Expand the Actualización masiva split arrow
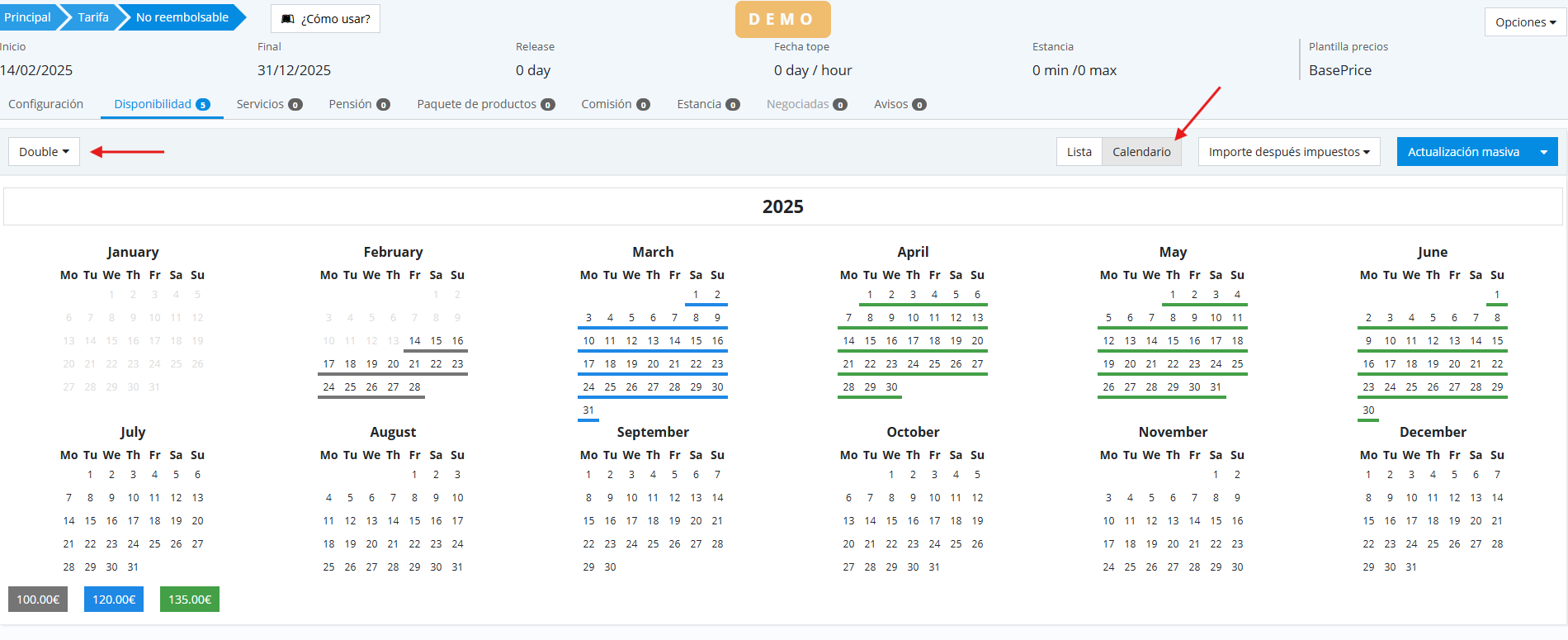Viewport: 1568px width, 640px height. (x=1543, y=152)
